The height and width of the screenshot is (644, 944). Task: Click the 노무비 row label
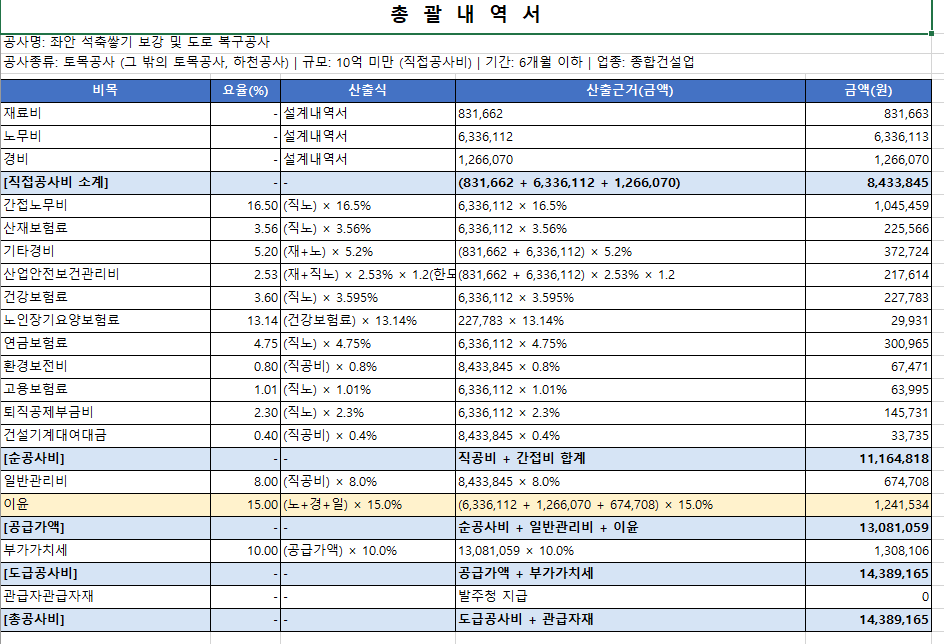click(x=105, y=137)
